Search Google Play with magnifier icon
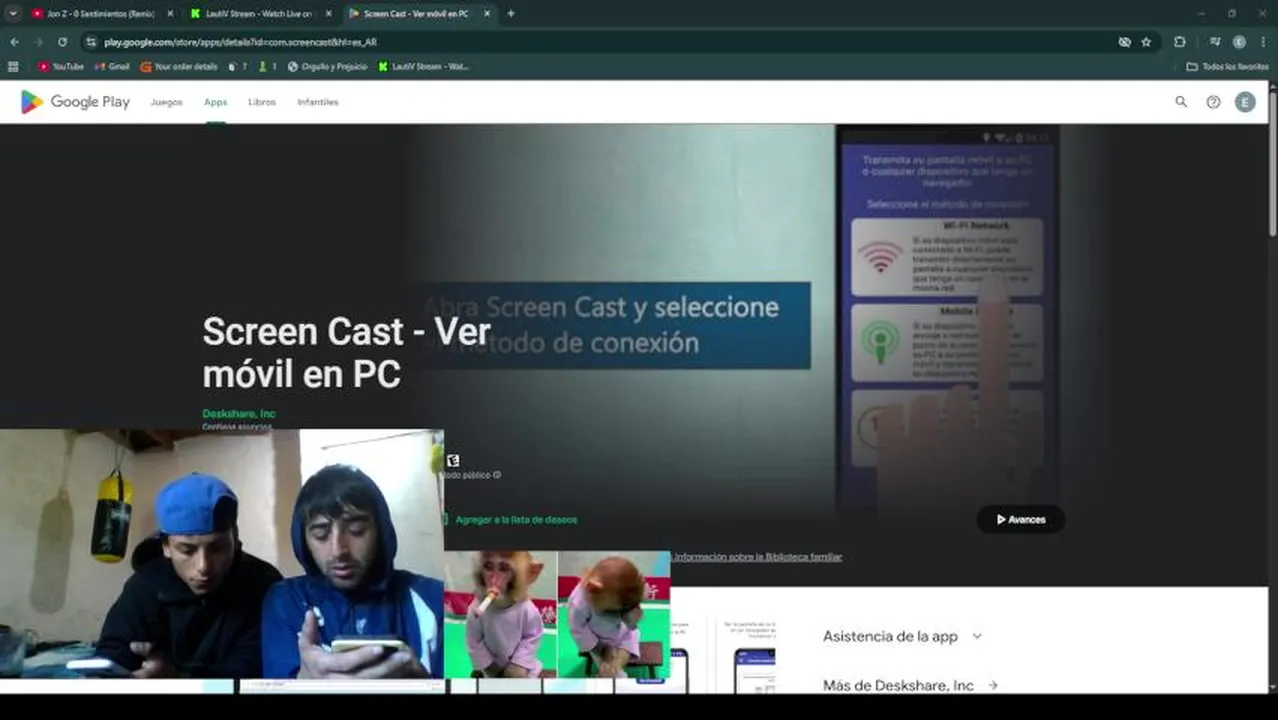 pos(1181,101)
